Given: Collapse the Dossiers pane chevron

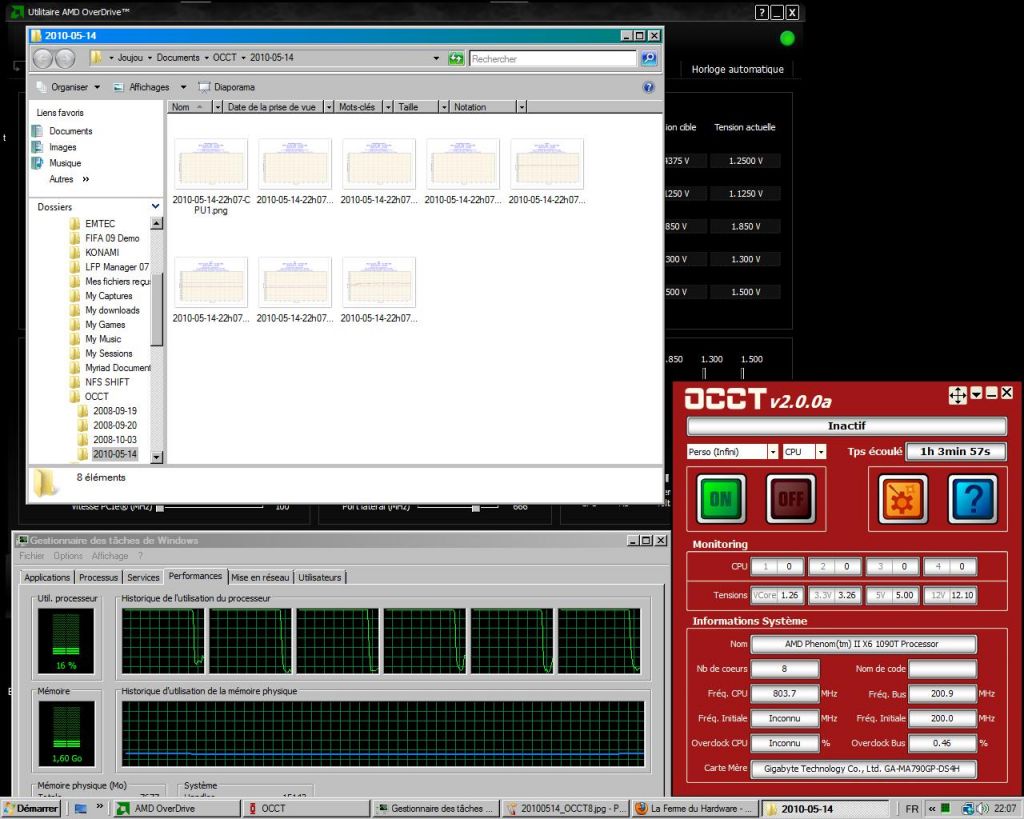Looking at the screenshot, I should coord(155,206).
